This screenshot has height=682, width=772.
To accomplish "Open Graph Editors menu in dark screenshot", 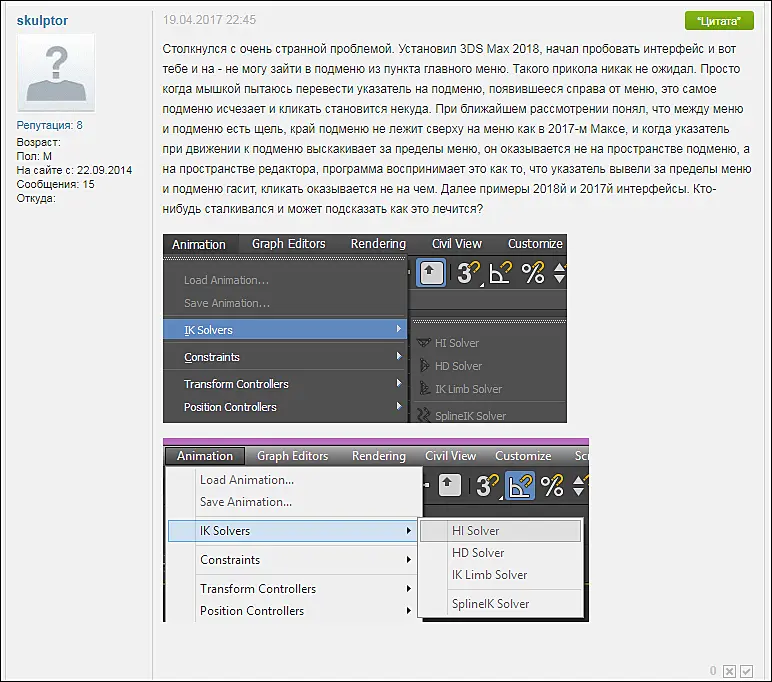I will tap(289, 244).
